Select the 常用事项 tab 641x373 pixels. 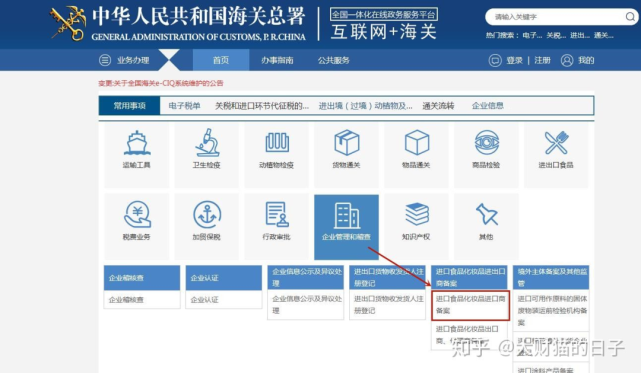(x=130, y=106)
